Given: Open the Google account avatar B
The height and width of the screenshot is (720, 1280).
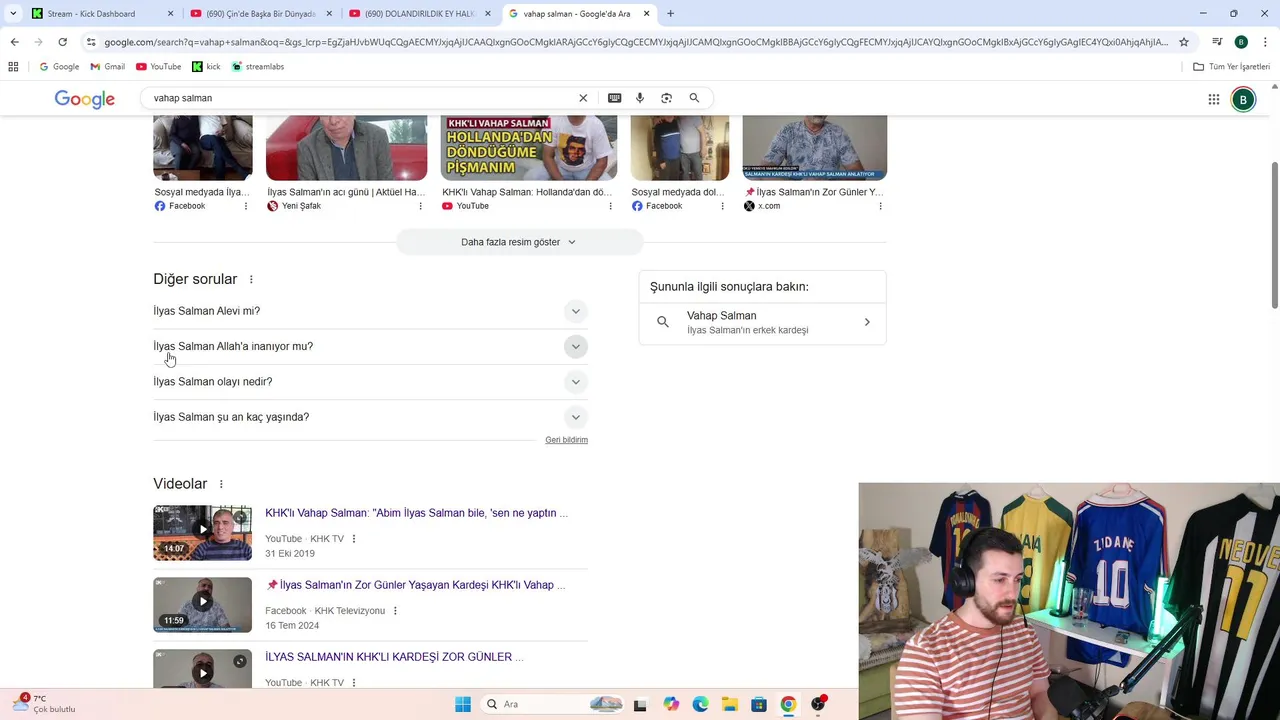Looking at the screenshot, I should pyautogui.click(x=1243, y=99).
